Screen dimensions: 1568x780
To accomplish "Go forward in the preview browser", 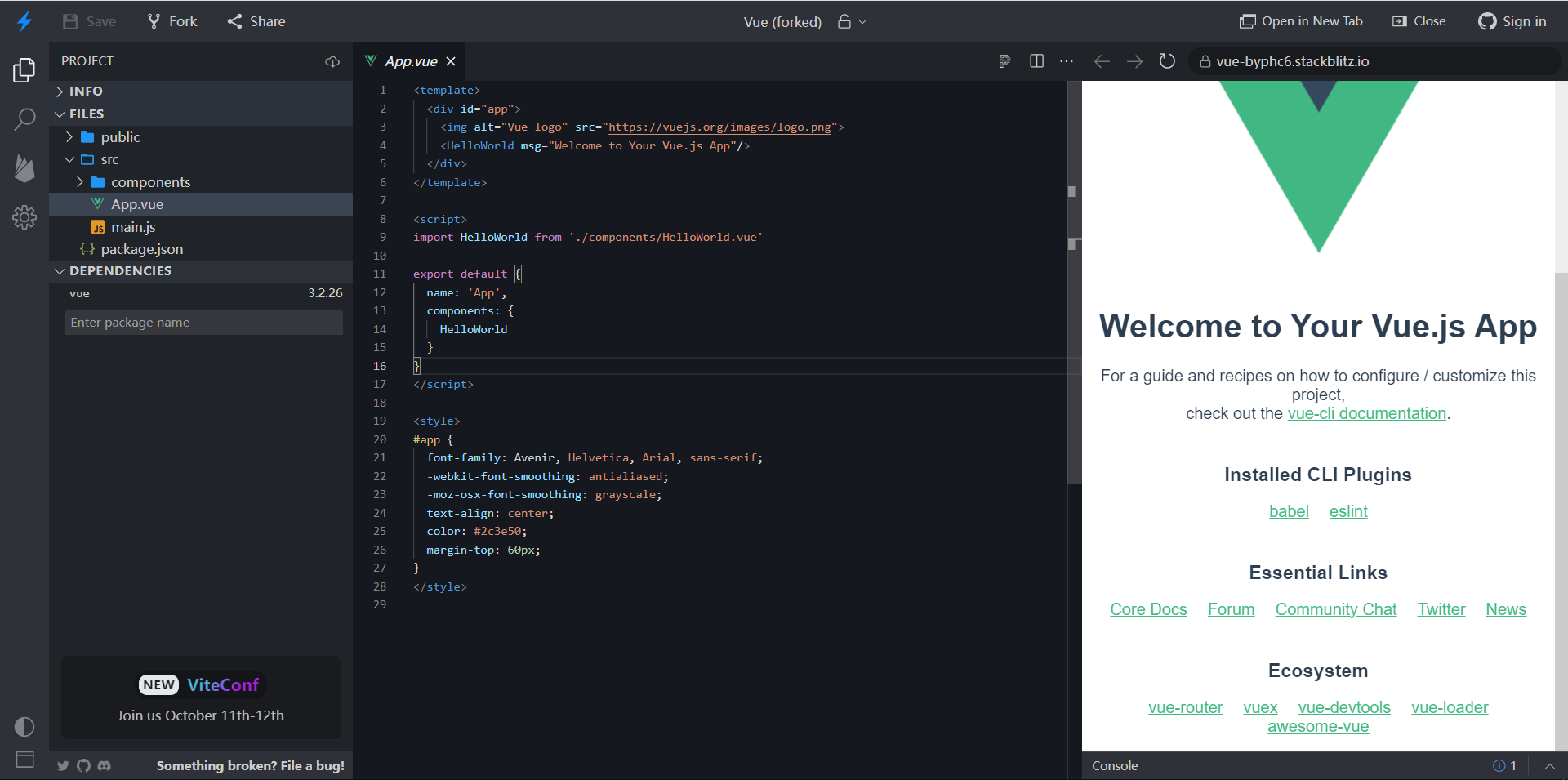I will (1134, 61).
